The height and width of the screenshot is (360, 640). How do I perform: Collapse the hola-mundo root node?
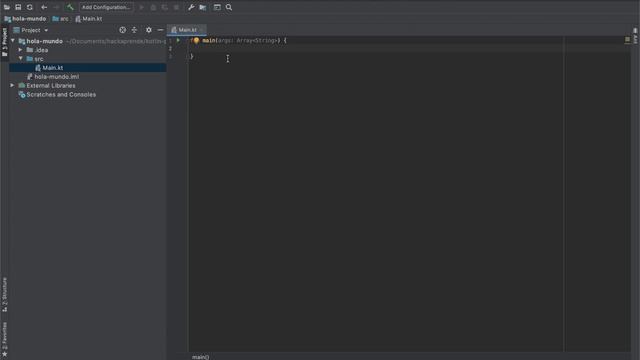pos(13,41)
